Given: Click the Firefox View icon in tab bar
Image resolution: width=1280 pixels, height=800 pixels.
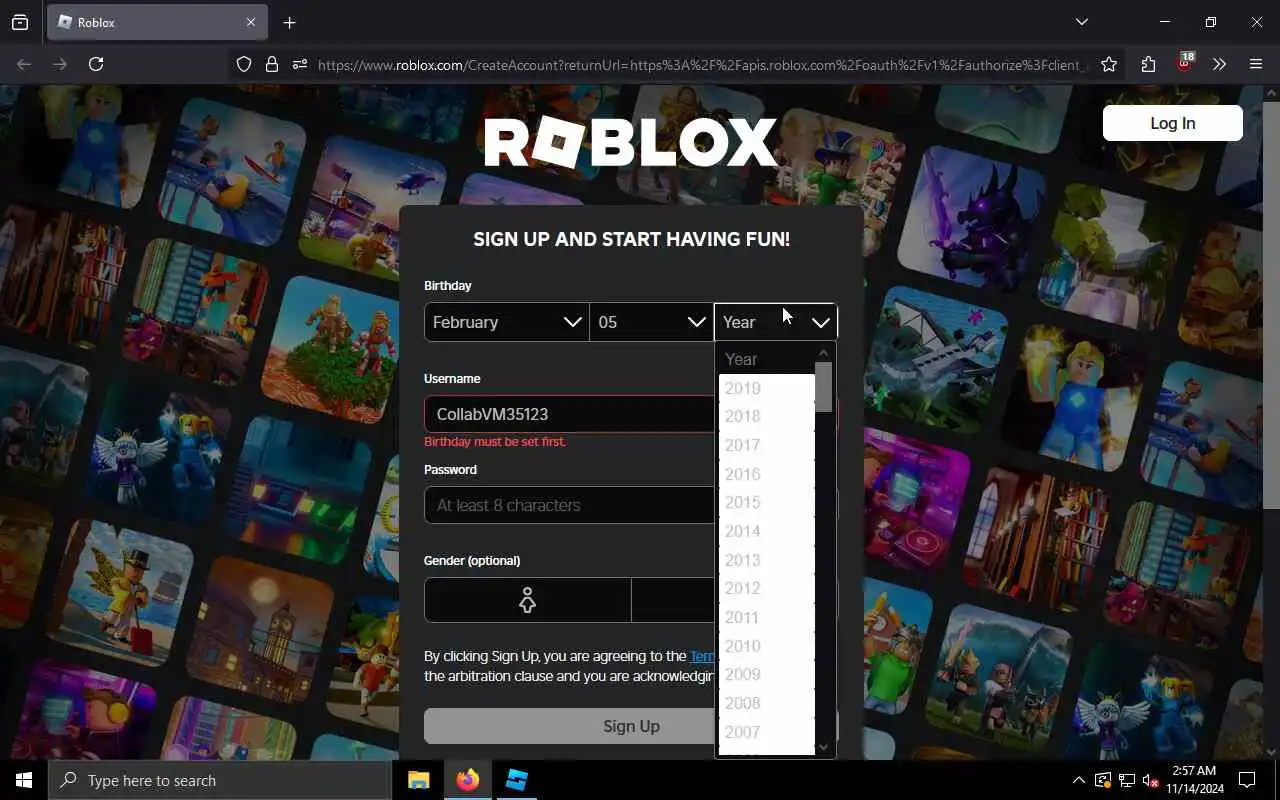Looking at the screenshot, I should click(x=20, y=22).
